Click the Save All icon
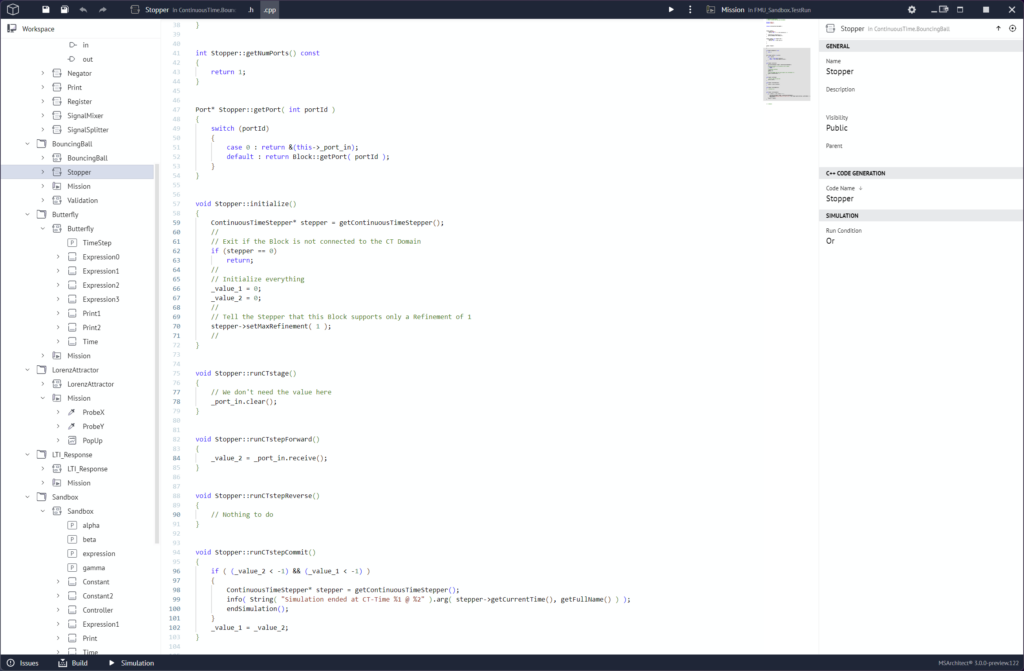The height and width of the screenshot is (671, 1024). point(64,10)
